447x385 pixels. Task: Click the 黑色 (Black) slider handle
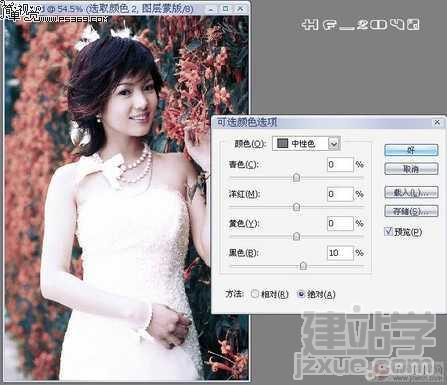[x=303, y=266]
